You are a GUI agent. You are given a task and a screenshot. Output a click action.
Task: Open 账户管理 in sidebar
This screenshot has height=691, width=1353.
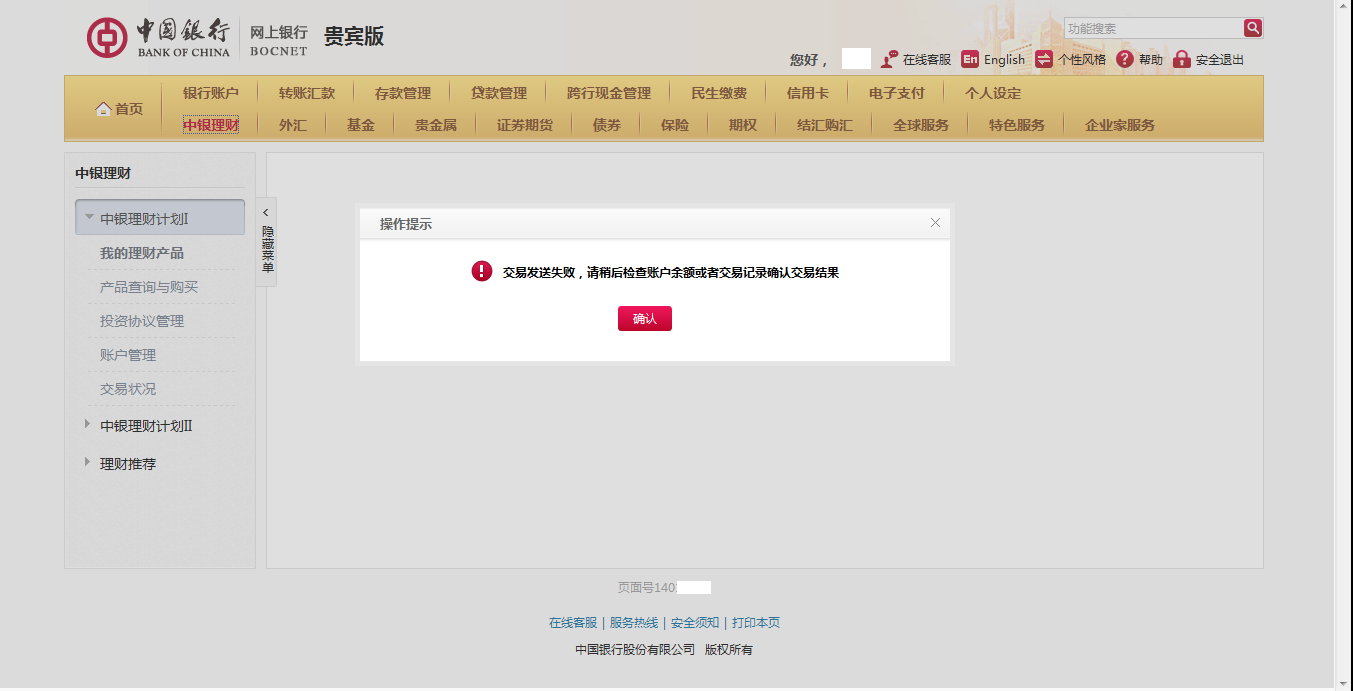click(x=128, y=355)
